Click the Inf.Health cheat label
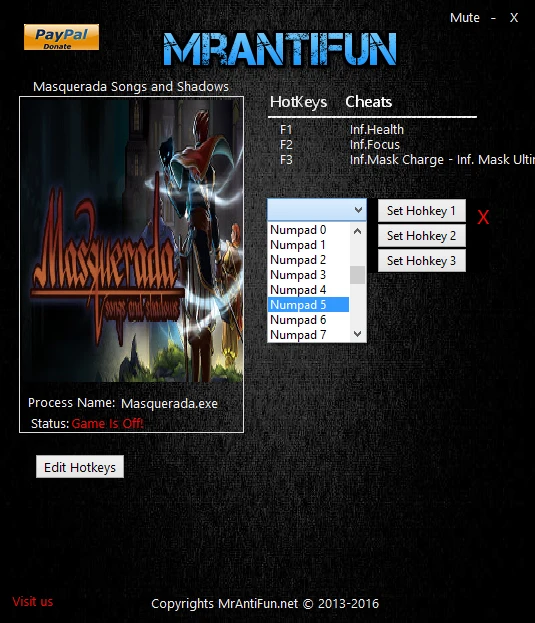The width and height of the screenshot is (535, 623). 377,130
